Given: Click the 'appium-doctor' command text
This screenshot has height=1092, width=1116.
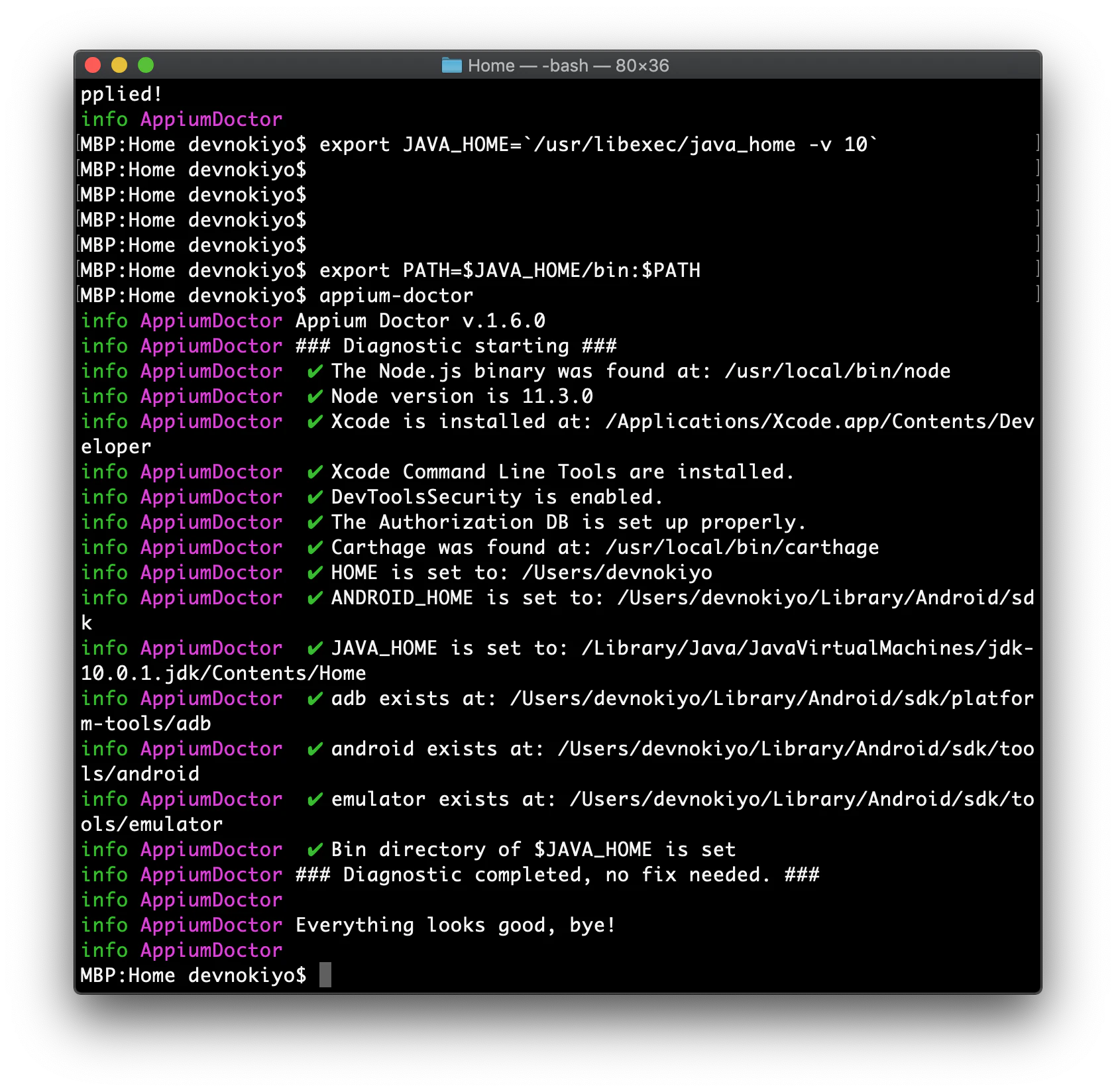Looking at the screenshot, I should [396, 296].
